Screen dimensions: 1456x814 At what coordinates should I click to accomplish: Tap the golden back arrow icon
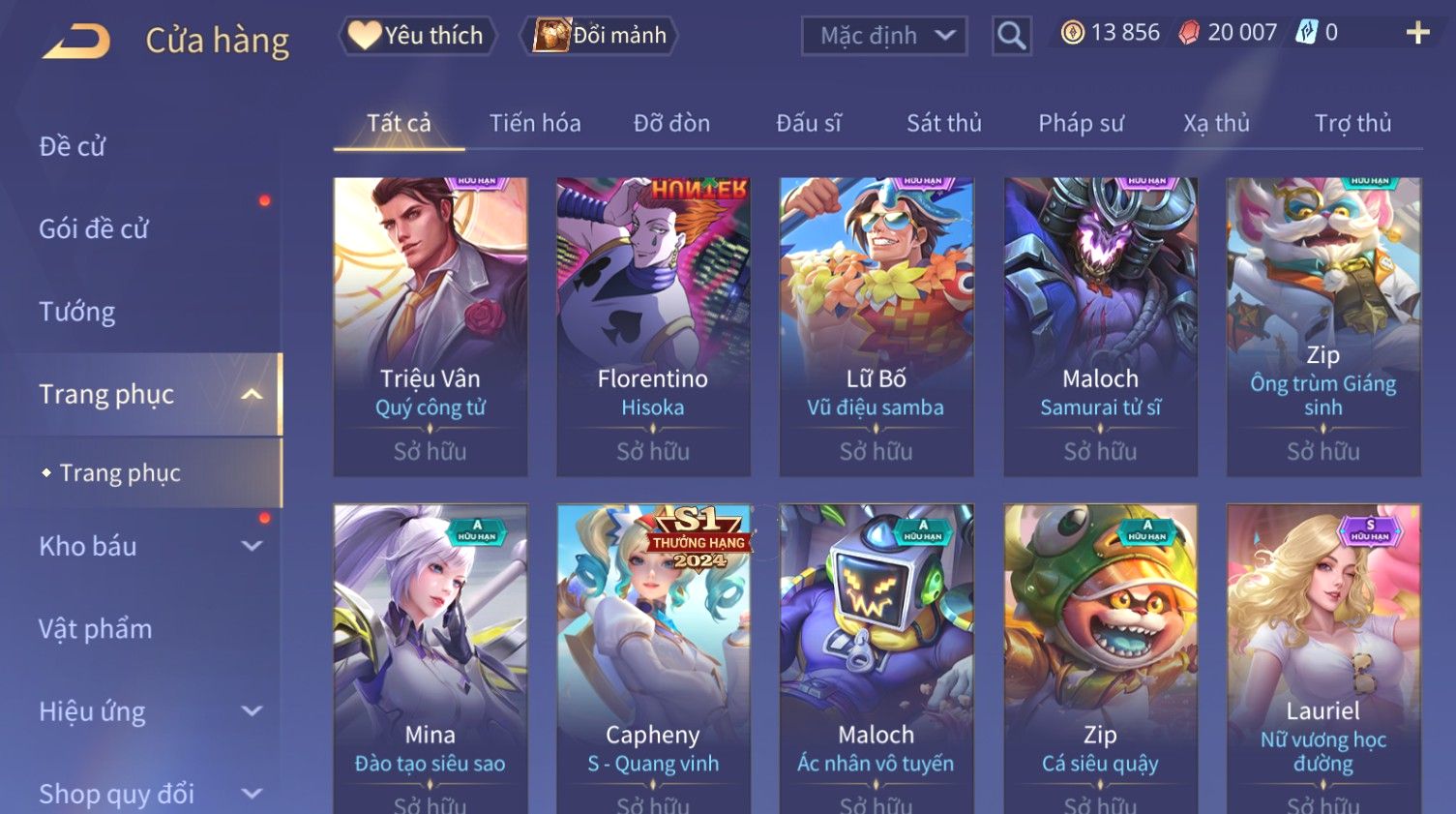(x=76, y=41)
